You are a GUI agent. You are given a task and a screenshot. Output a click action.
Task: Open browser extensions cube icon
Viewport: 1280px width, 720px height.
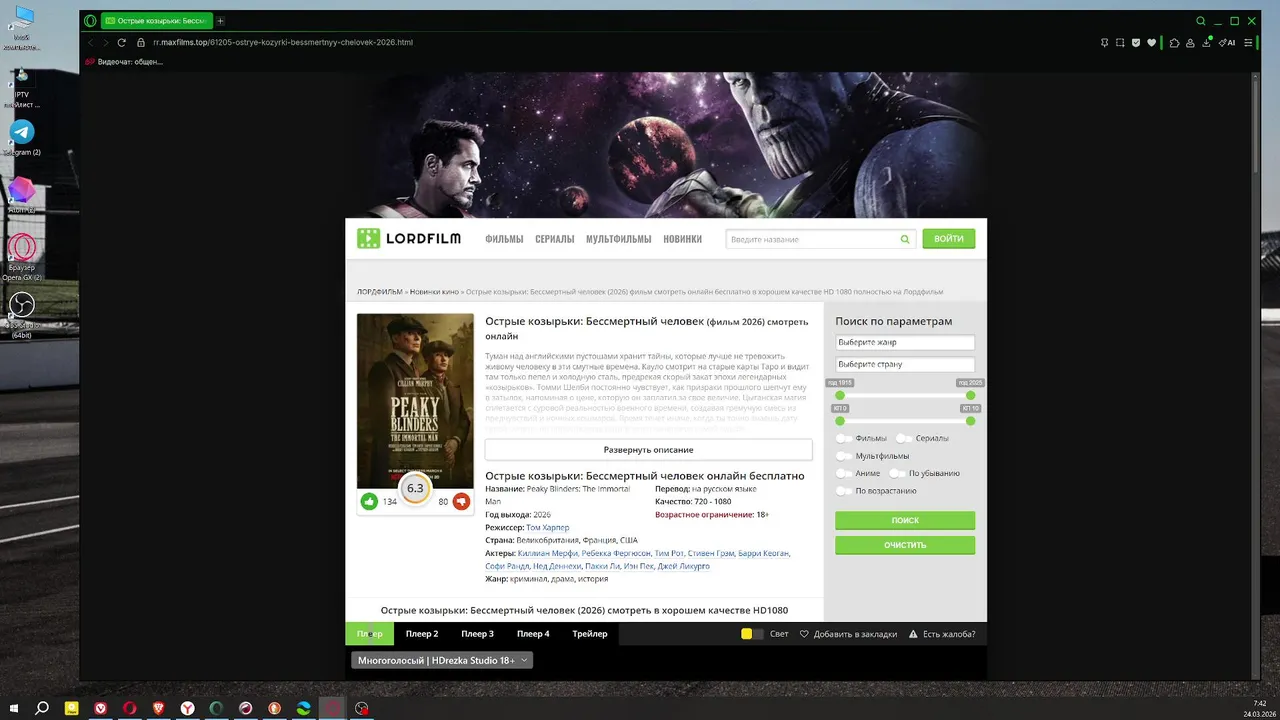click(1175, 43)
